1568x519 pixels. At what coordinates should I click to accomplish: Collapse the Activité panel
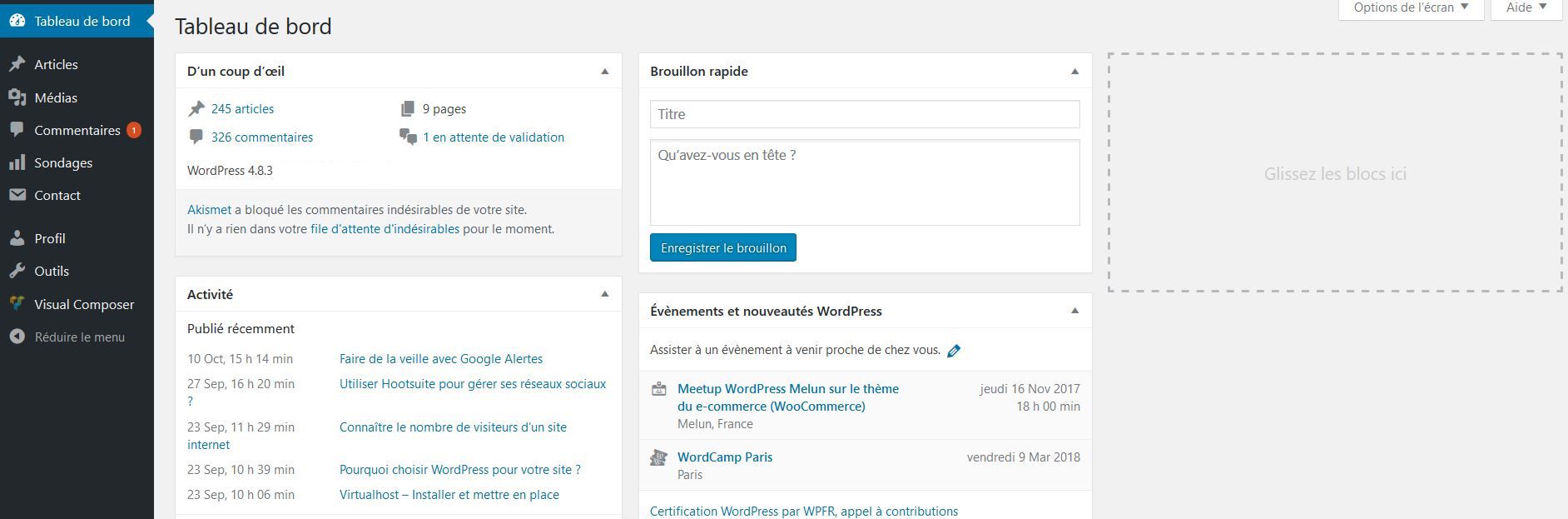point(605,294)
